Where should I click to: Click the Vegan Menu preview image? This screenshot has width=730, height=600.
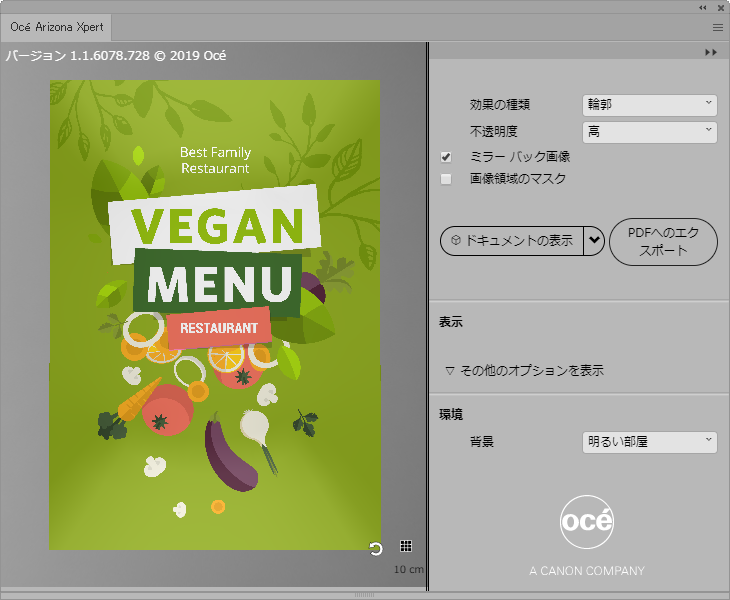click(x=215, y=315)
